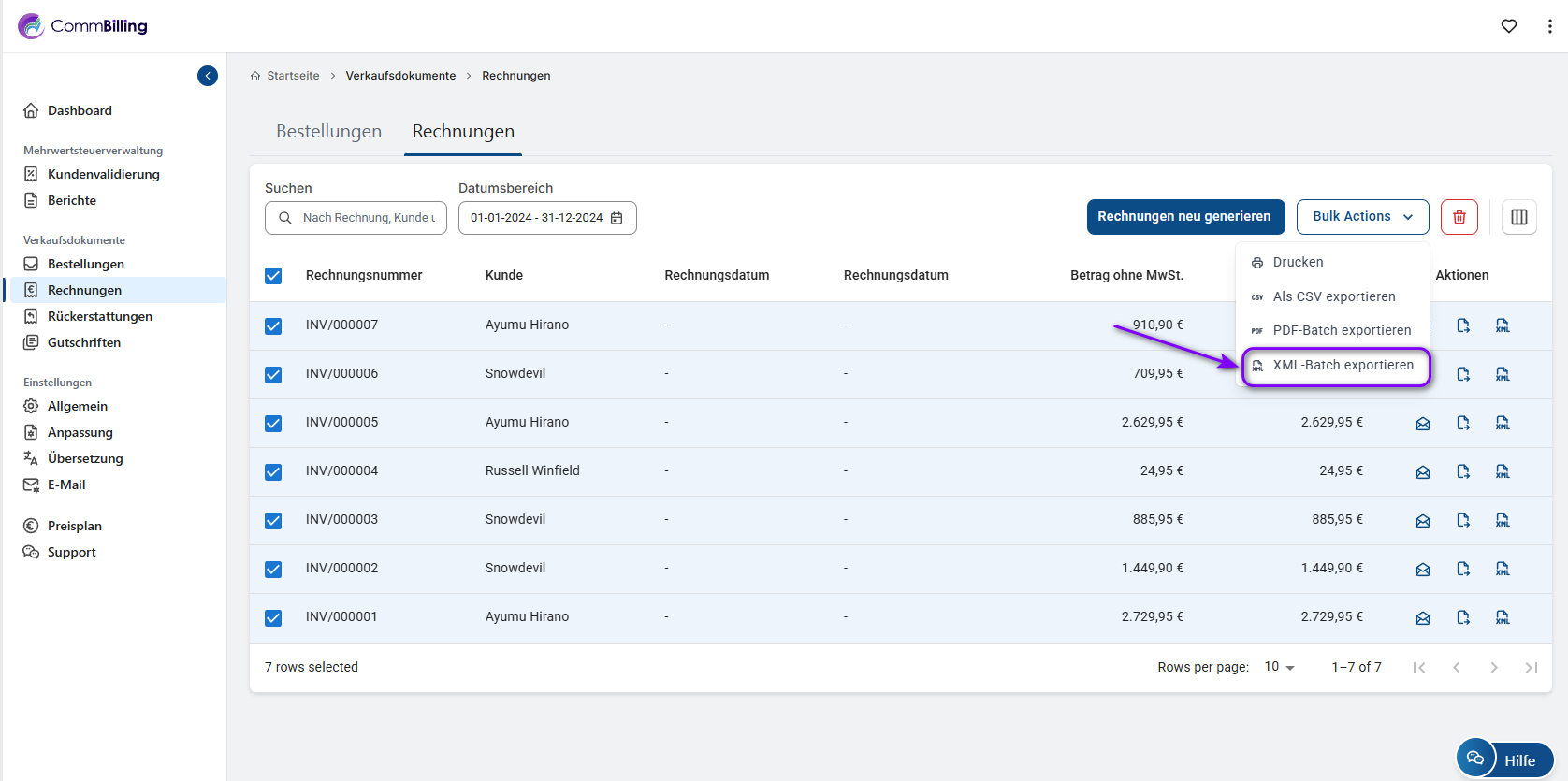Screen dimensions: 1568x781
Task: Click the red trash delete button
Action: [x=1459, y=217]
